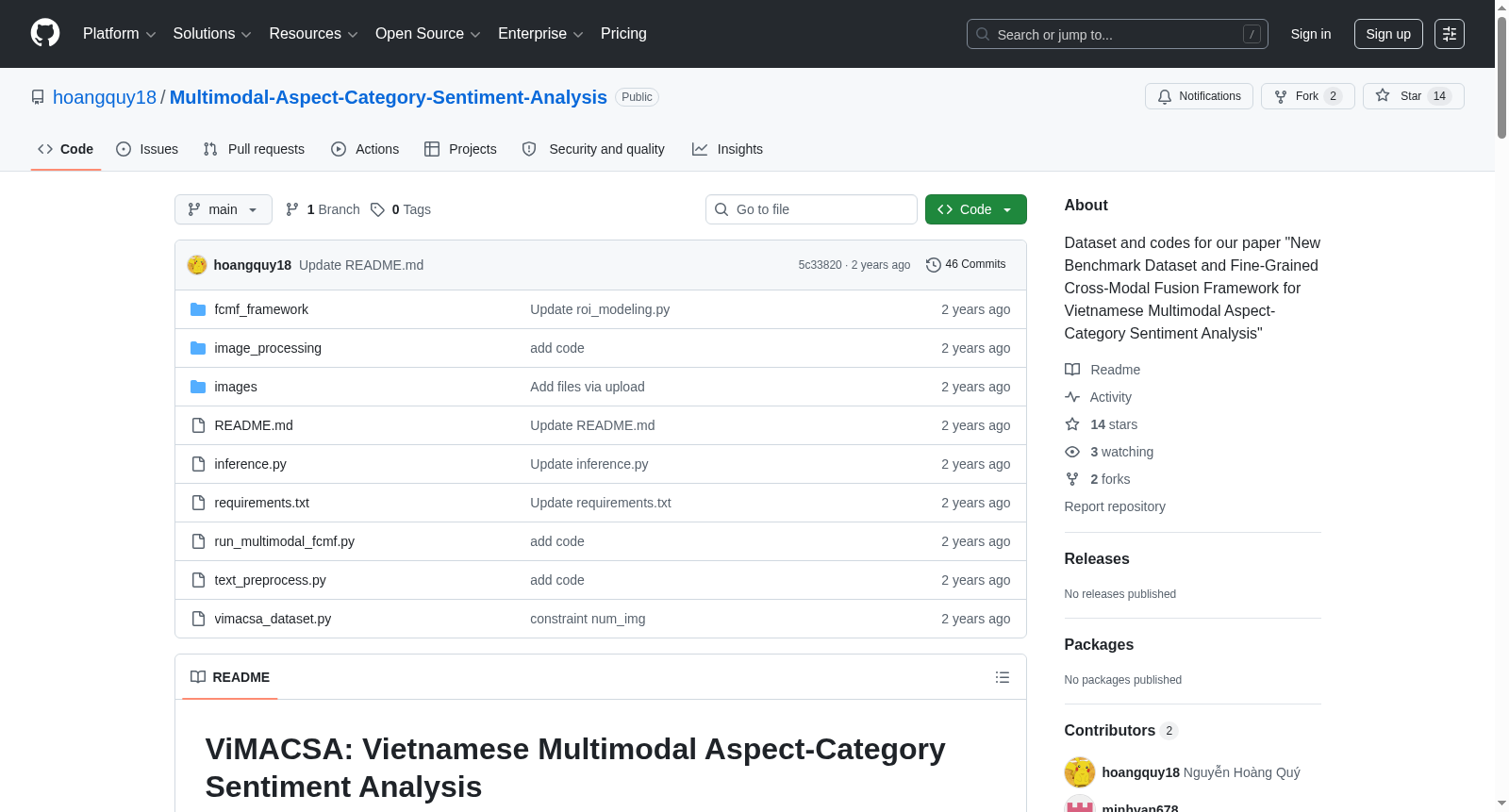Open the image_processing folder
The height and width of the screenshot is (812, 1509).
click(x=268, y=348)
